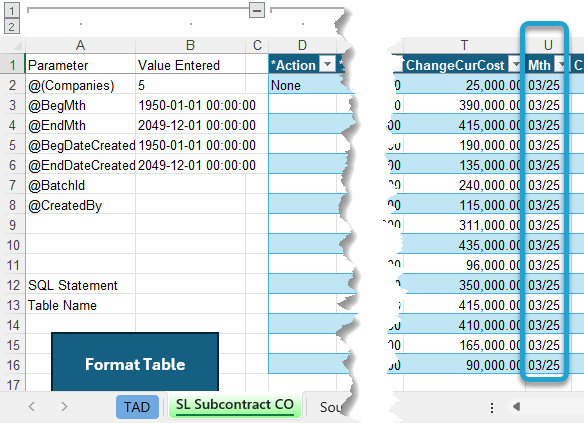This screenshot has width=584, height=423.
Task: Select the SL Subcontract CO sheet tab
Action: coord(235,405)
